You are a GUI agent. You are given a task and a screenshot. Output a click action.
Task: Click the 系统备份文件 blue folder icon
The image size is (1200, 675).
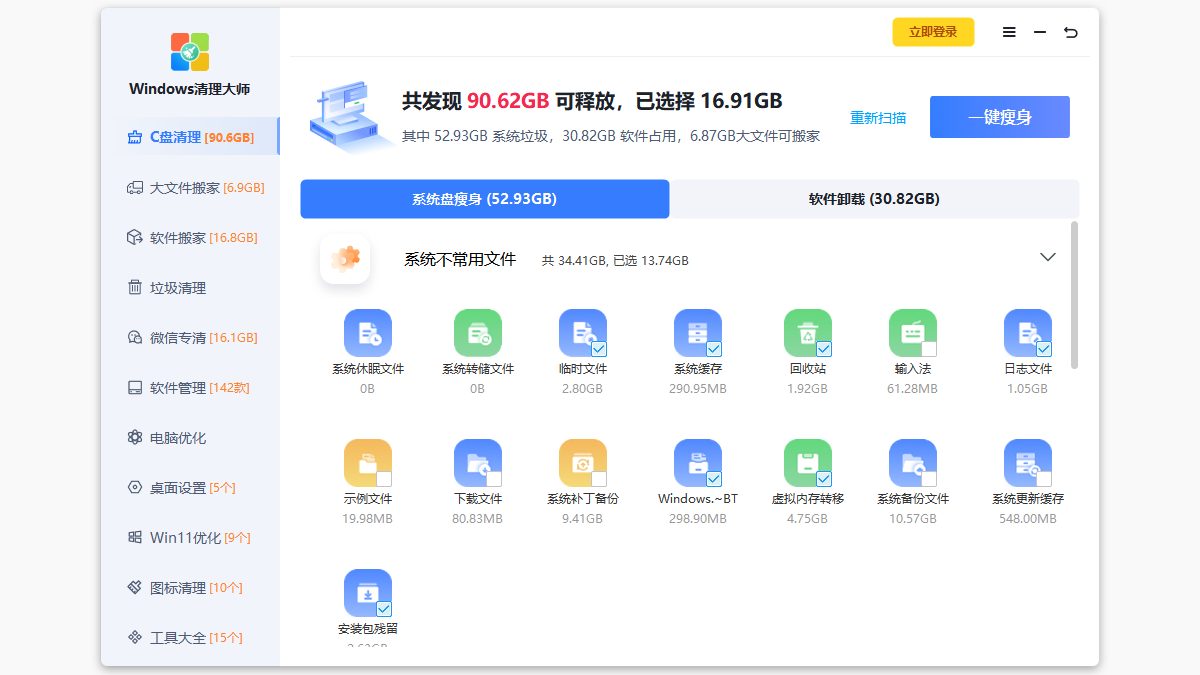[x=913, y=464]
